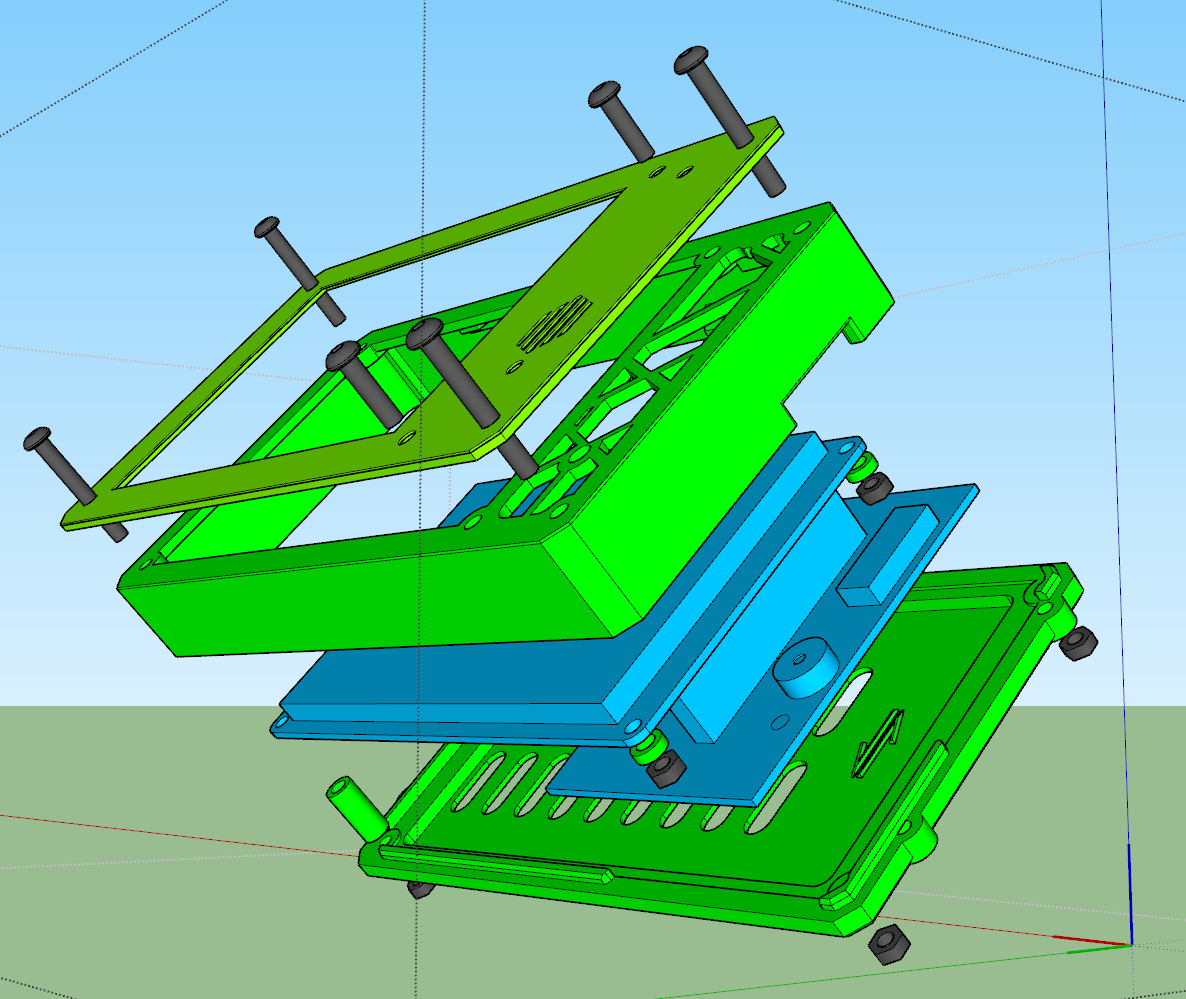Click the blue cylindrical buzzer component
The height and width of the screenshot is (999, 1186).
click(x=808, y=668)
